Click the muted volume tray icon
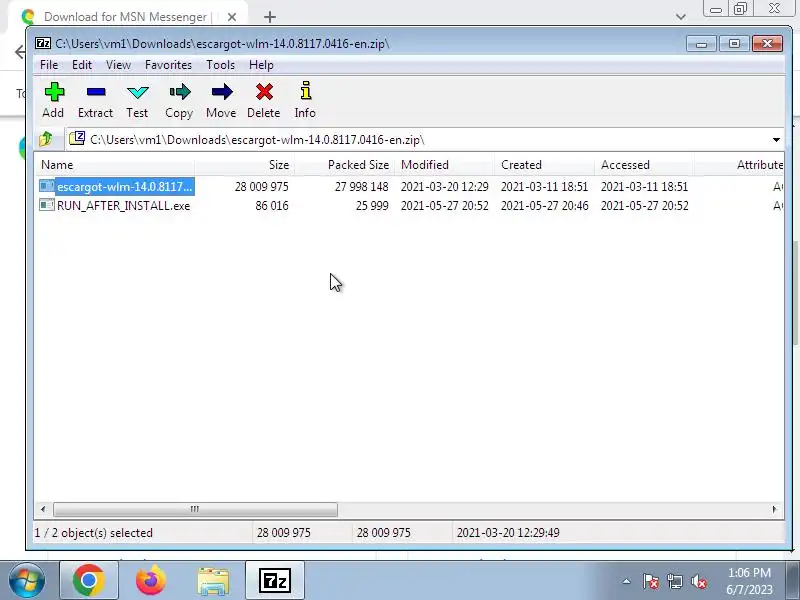 tap(698, 581)
